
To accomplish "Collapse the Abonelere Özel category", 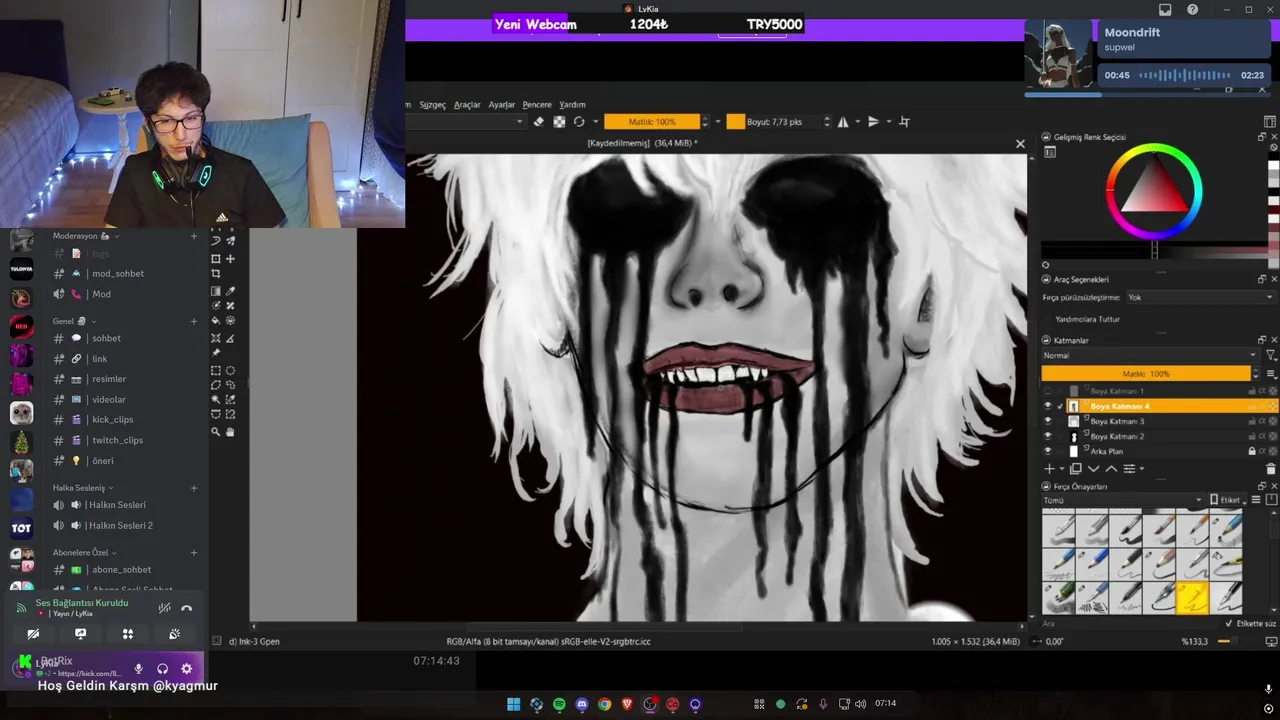I will tap(85, 552).
